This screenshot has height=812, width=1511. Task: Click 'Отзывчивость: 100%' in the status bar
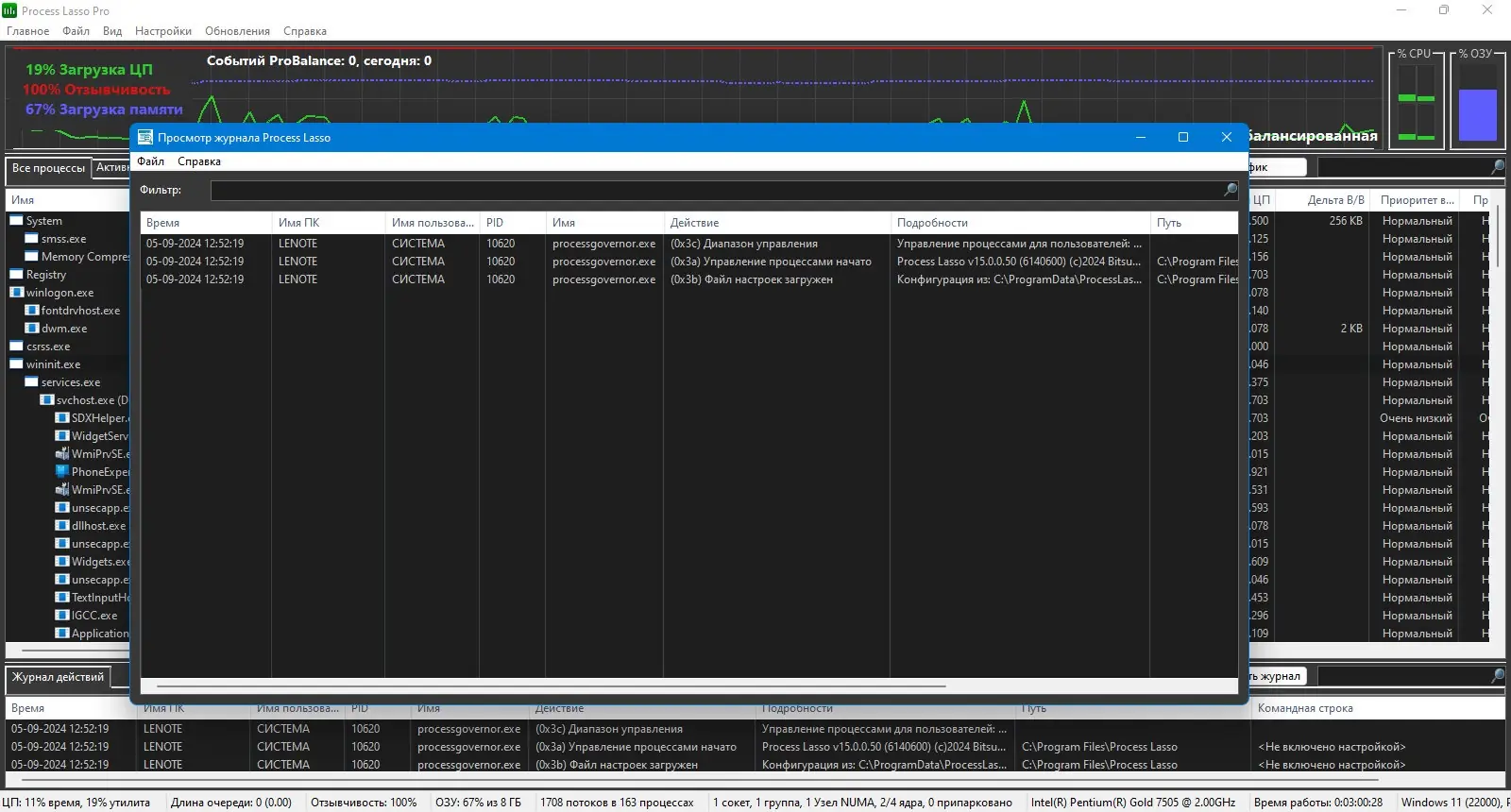point(364,803)
